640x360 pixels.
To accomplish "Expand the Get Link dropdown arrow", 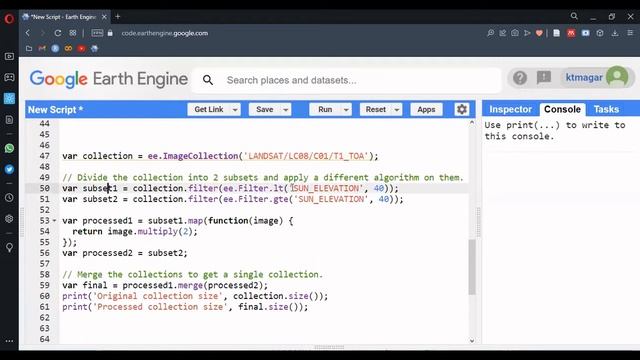I will 235,109.
